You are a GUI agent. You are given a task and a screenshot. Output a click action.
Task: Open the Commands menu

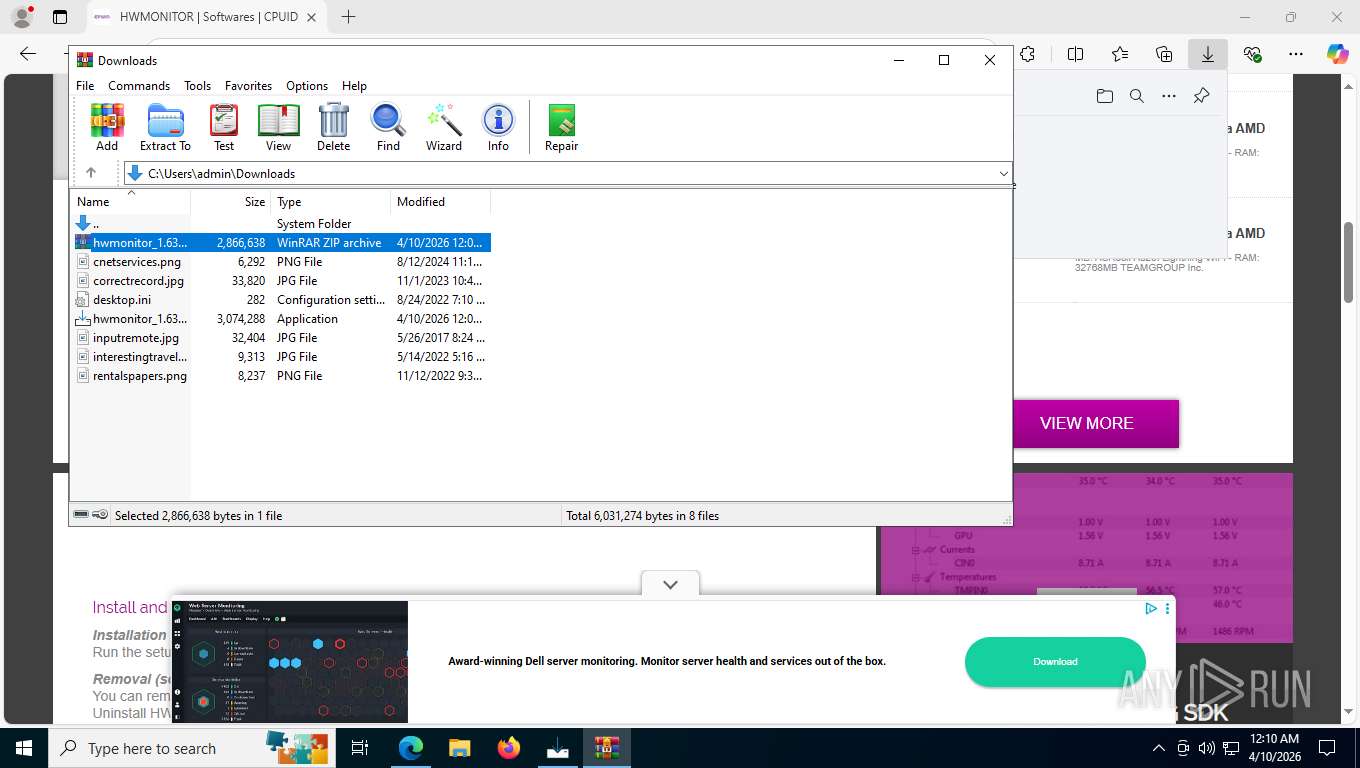coord(139,86)
